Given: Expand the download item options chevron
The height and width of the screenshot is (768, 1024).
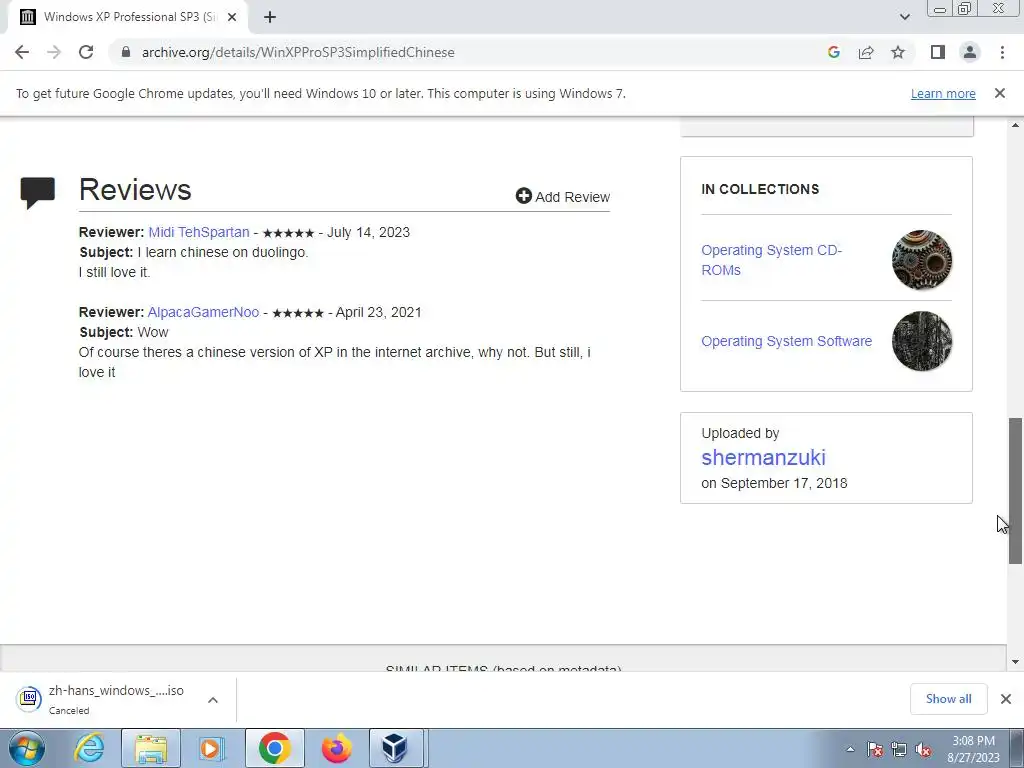Looking at the screenshot, I should tap(213, 699).
